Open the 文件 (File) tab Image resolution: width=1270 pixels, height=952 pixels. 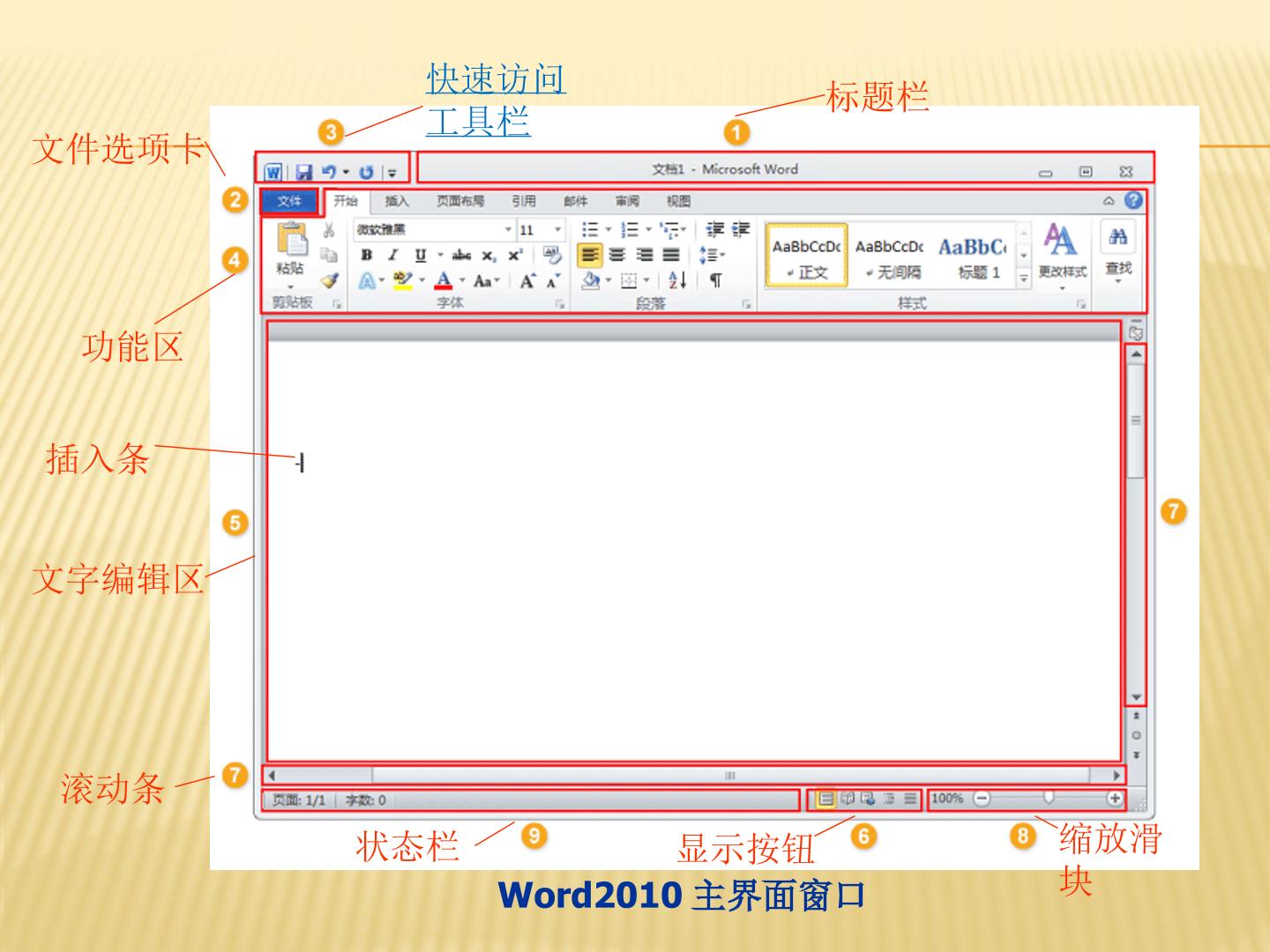(289, 201)
